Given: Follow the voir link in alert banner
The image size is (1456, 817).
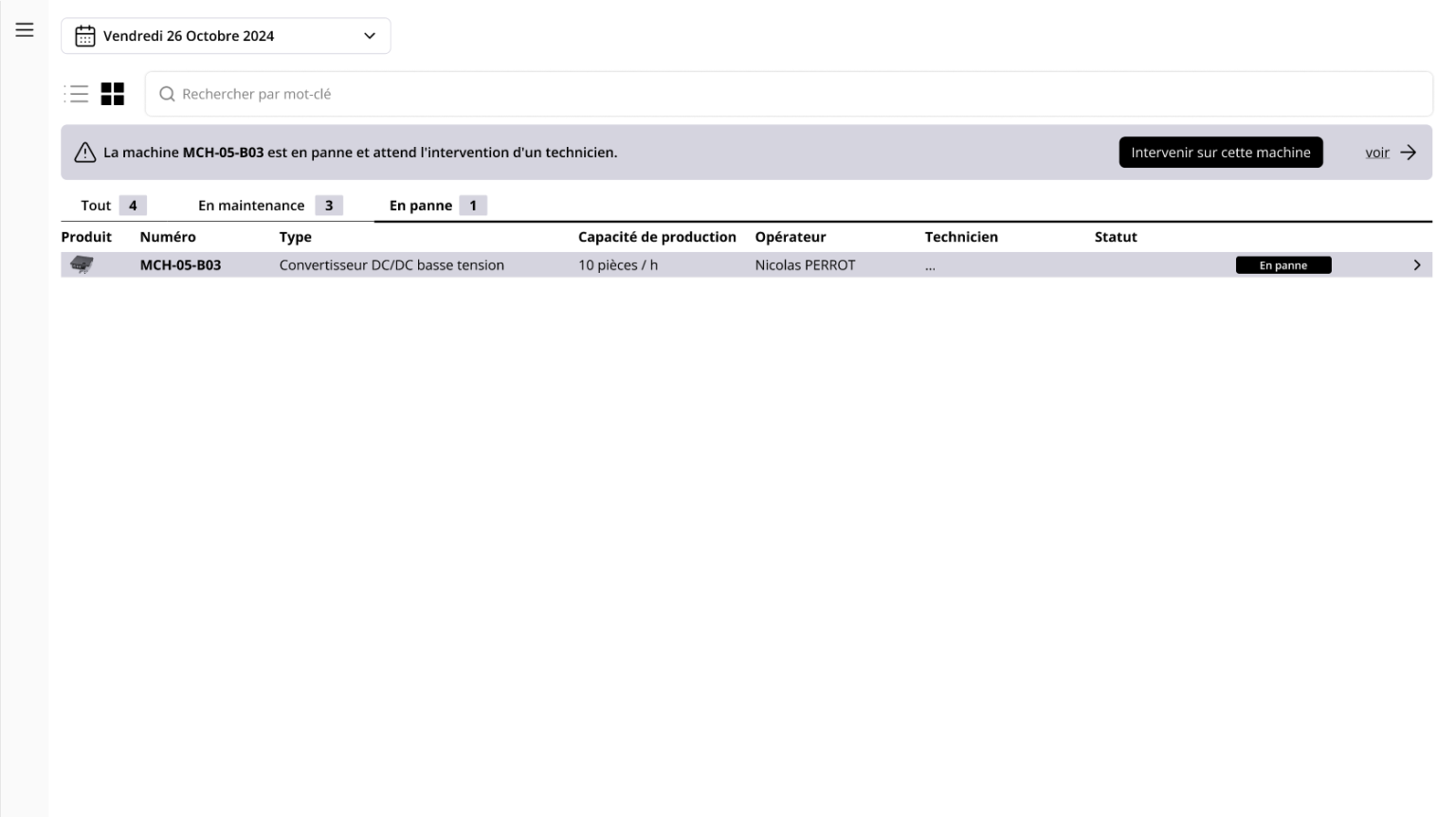Looking at the screenshot, I should [1376, 153].
